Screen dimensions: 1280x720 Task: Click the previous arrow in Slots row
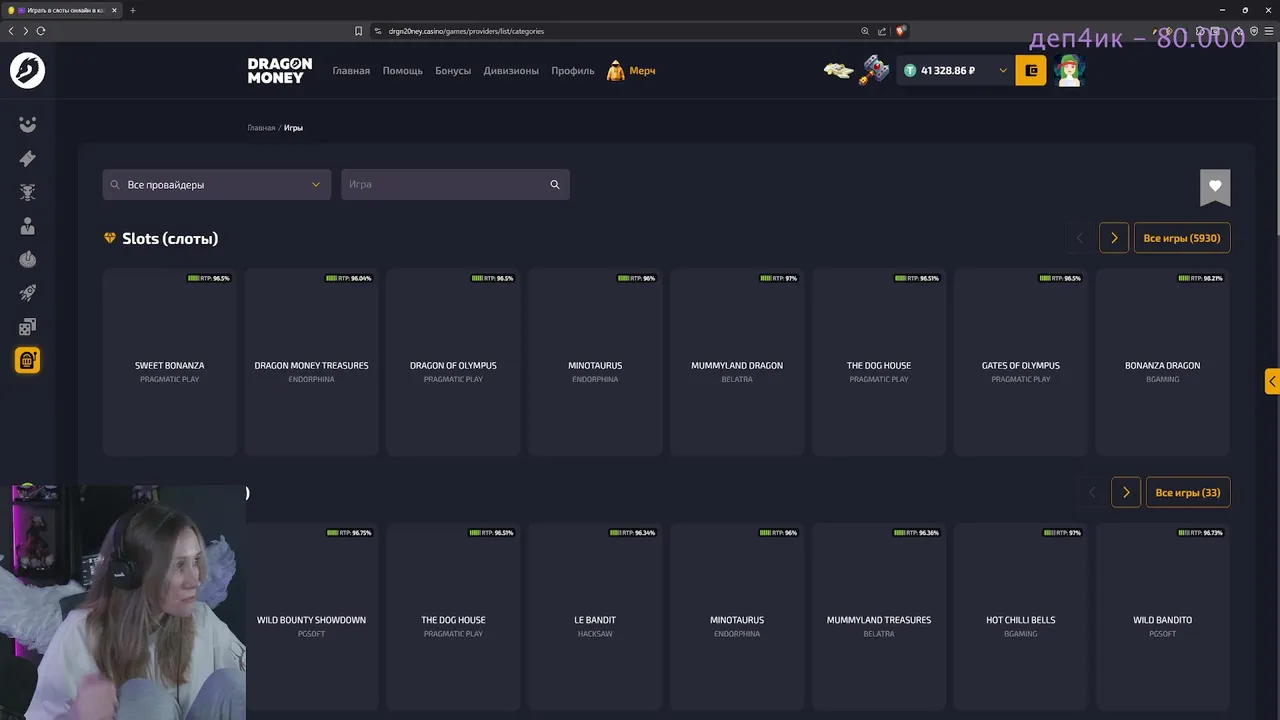click(x=1079, y=238)
